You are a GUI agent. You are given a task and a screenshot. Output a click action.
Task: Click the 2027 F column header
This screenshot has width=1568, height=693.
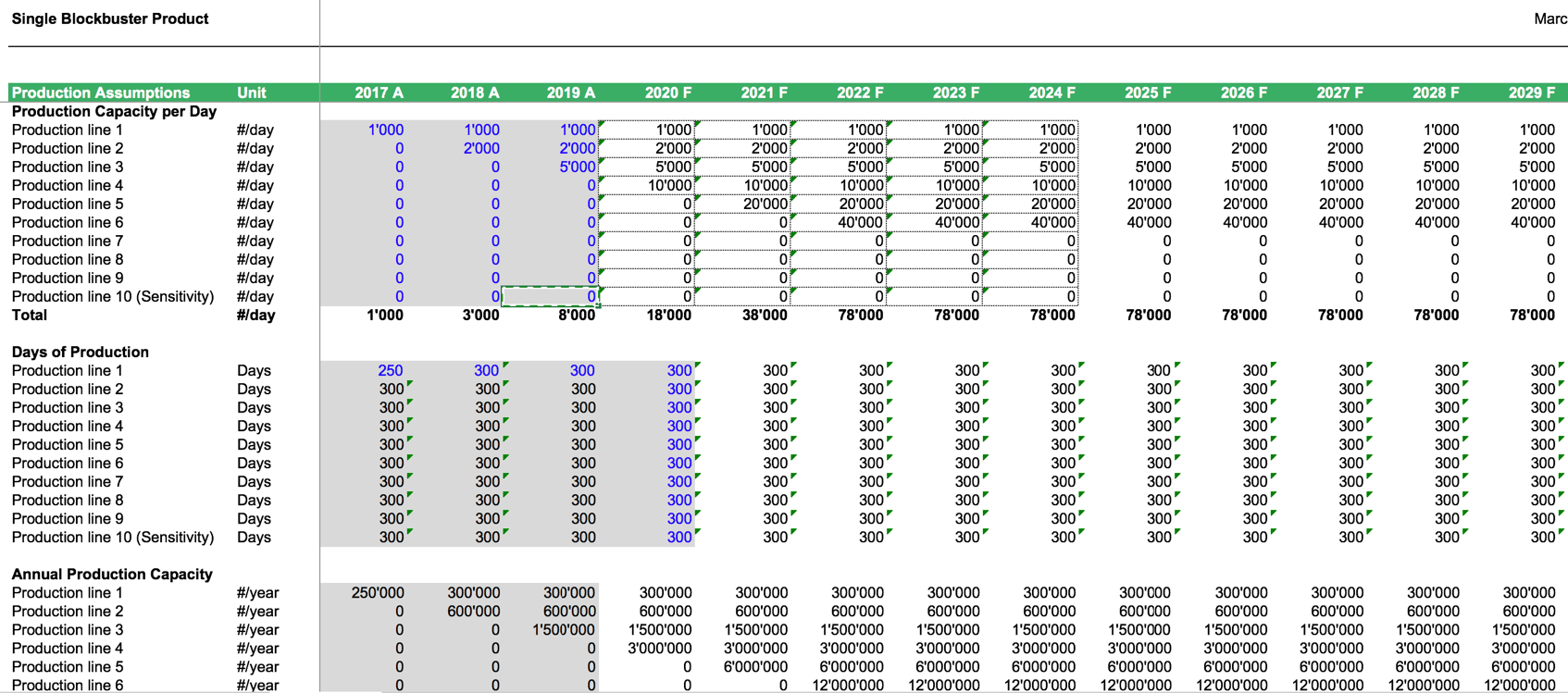click(x=1339, y=93)
